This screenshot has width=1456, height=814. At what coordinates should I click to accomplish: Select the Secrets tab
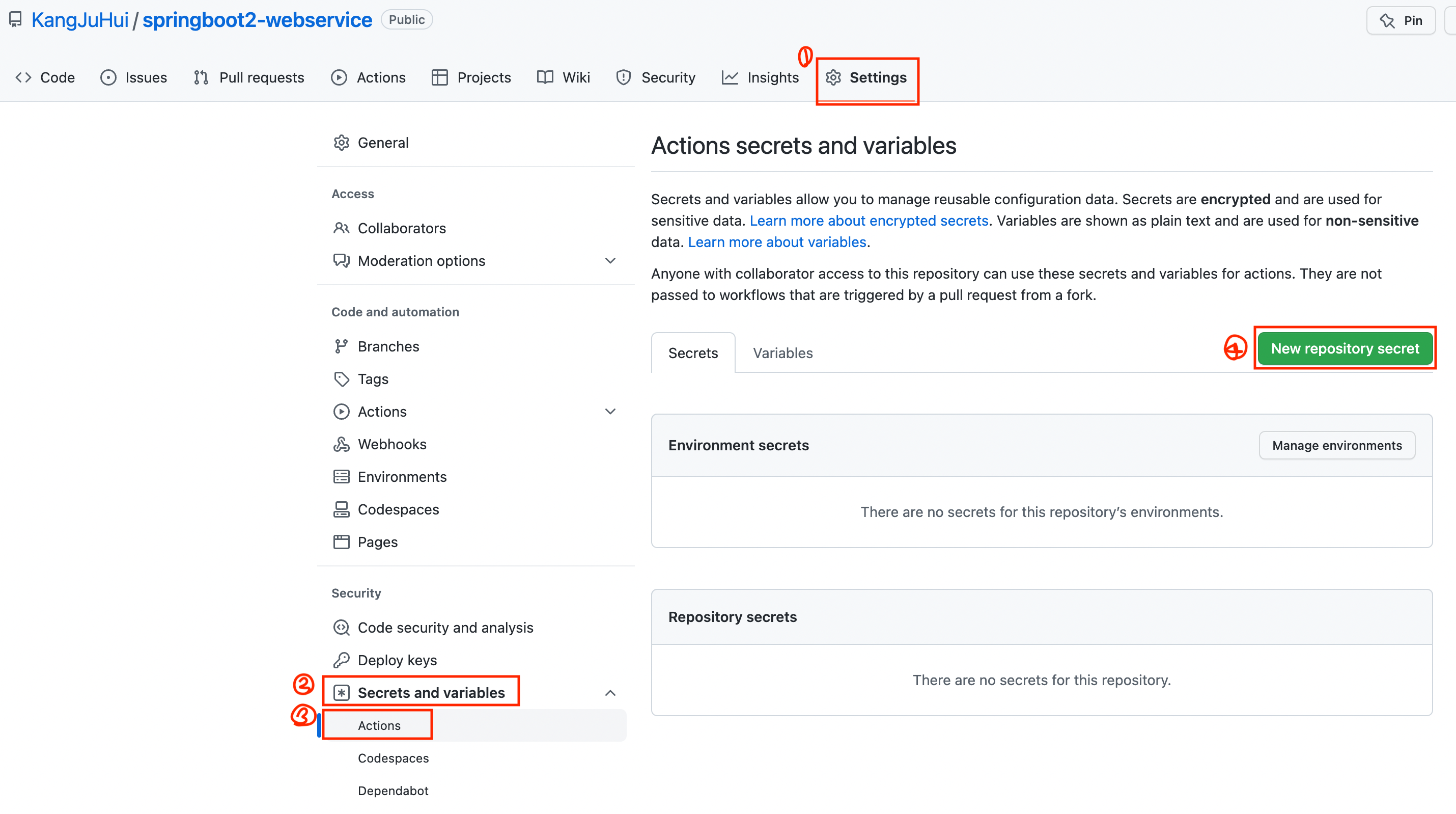point(693,353)
